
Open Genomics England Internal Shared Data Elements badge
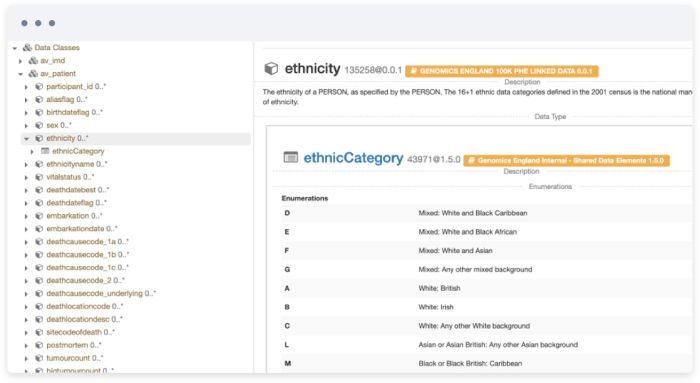pyautogui.click(x=566, y=160)
